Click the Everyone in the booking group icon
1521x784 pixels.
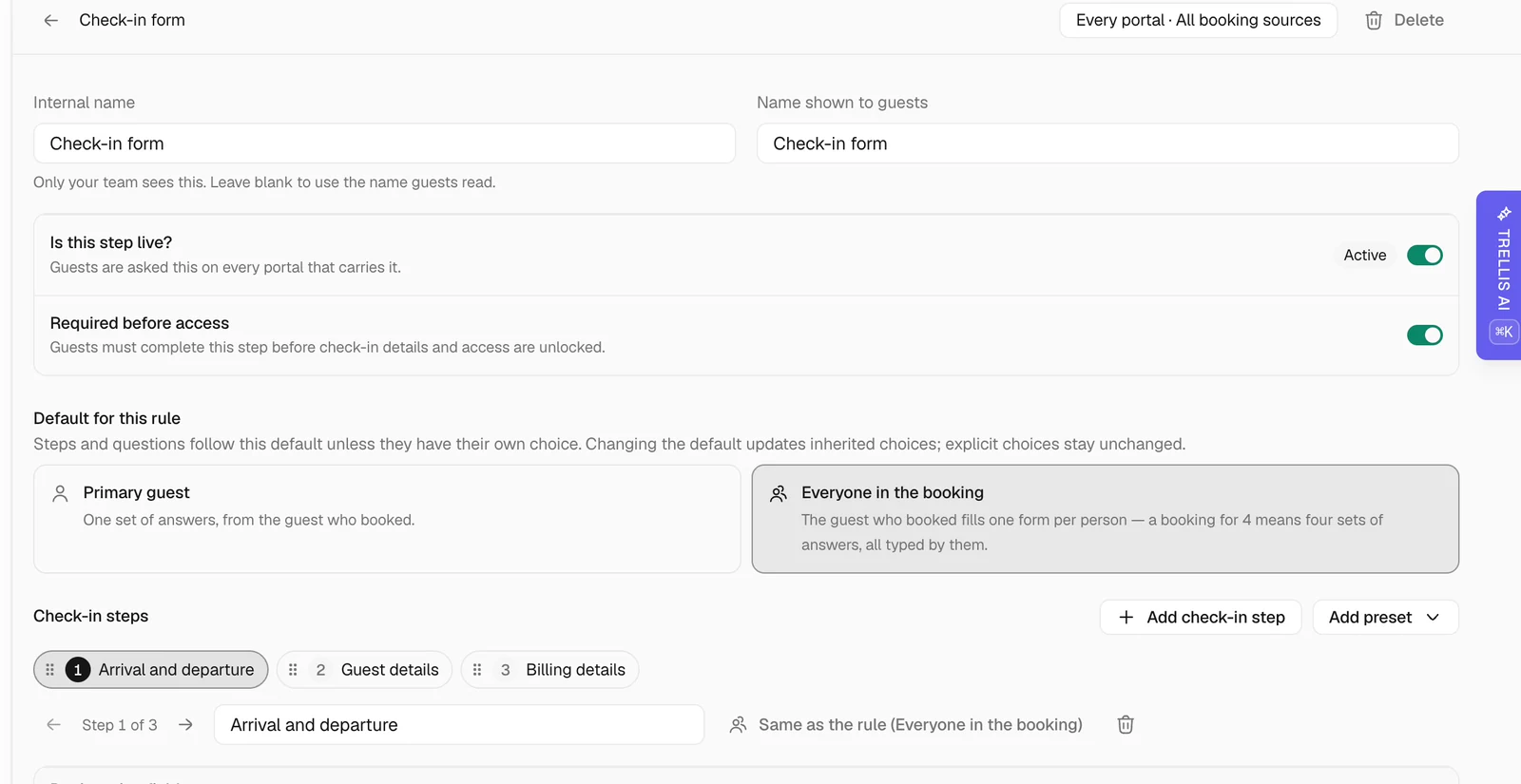[779, 493]
